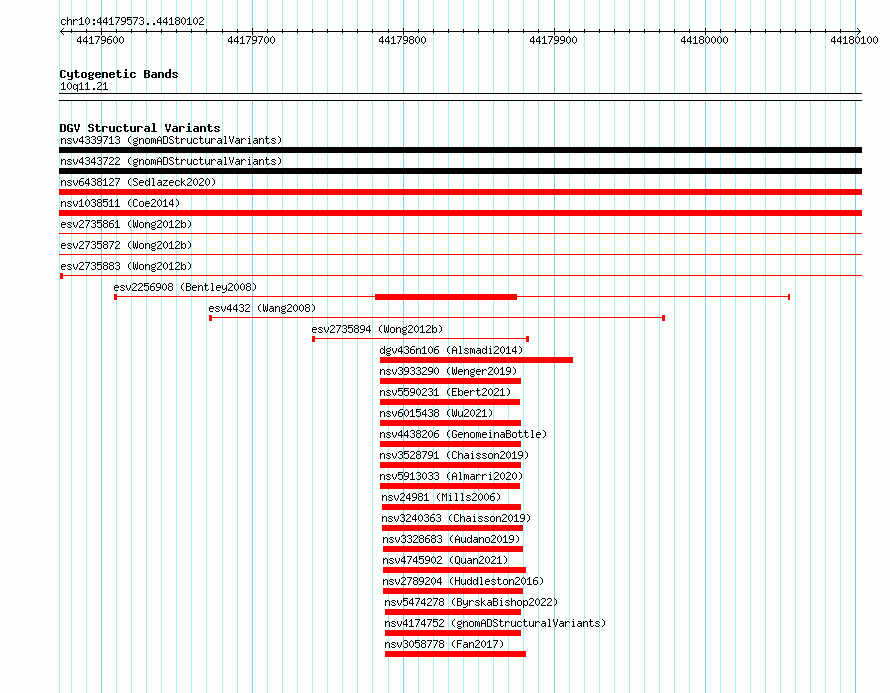Select nsv3058778 (Fan2017) label
The height and width of the screenshot is (693, 890).
coord(444,644)
